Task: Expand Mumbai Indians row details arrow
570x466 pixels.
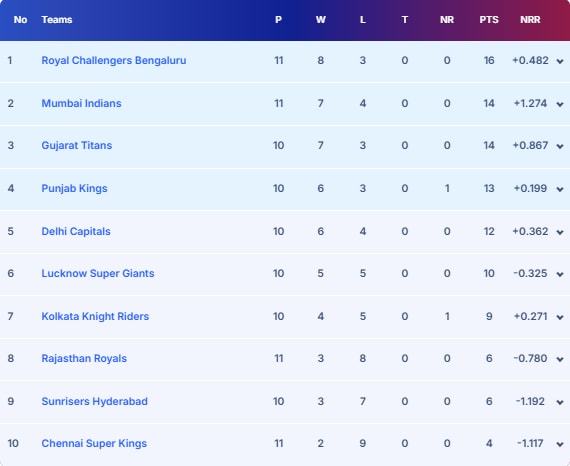Action: point(560,104)
